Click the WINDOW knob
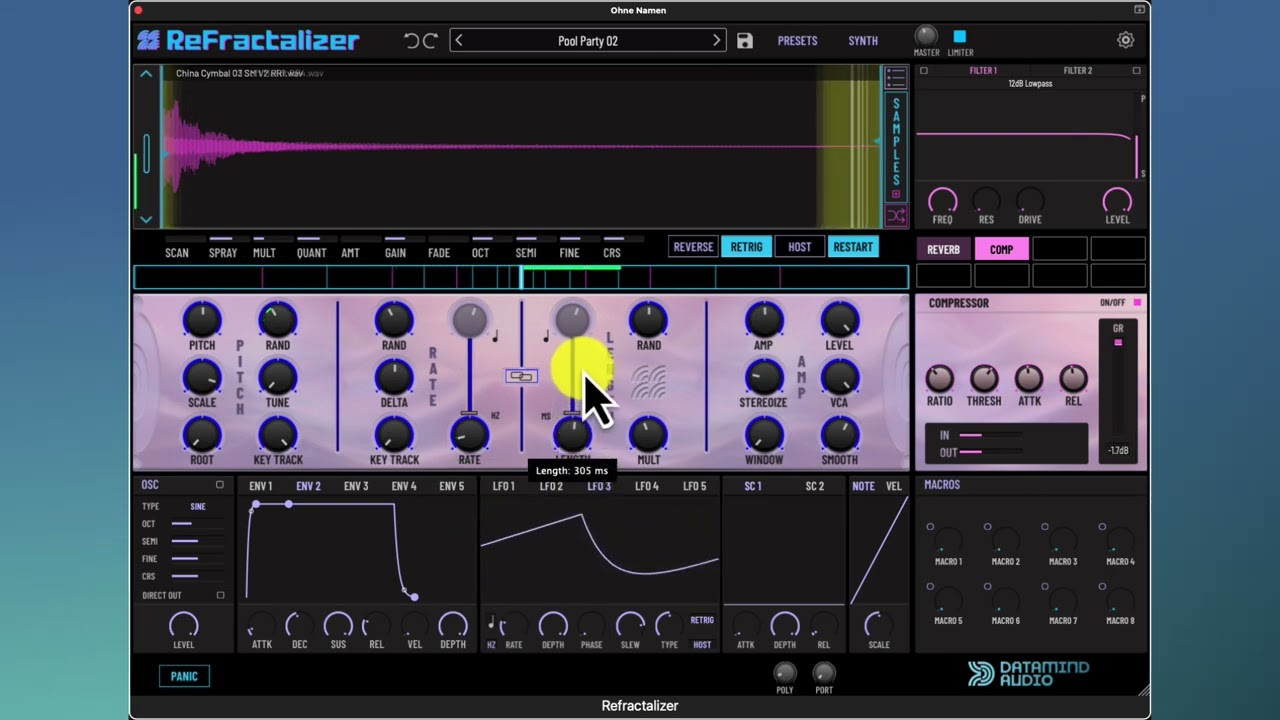 763,434
